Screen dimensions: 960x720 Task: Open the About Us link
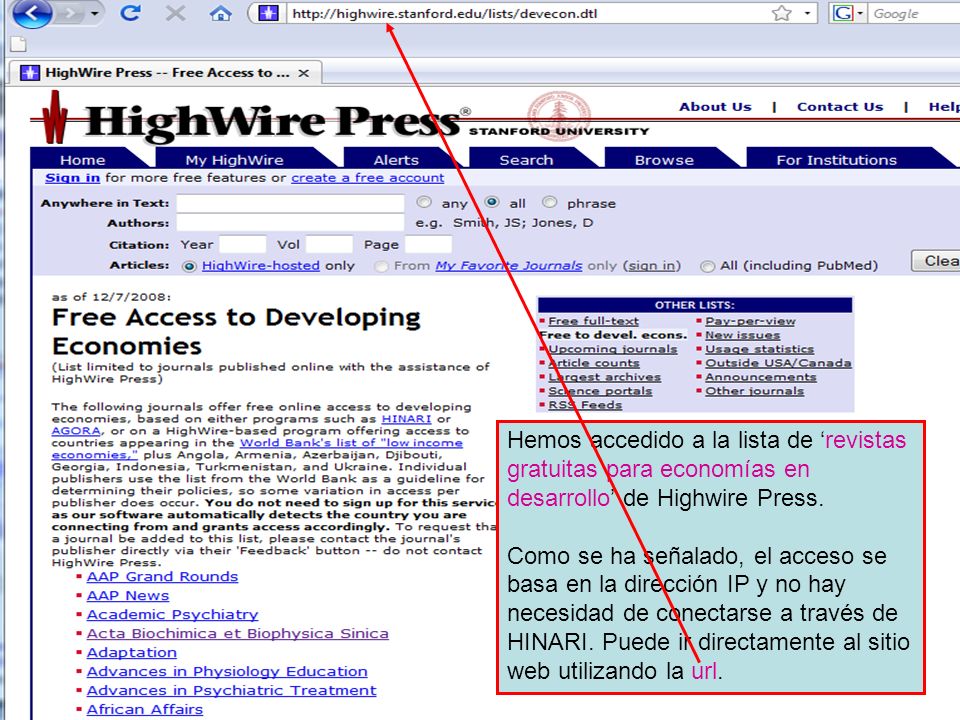coord(715,107)
